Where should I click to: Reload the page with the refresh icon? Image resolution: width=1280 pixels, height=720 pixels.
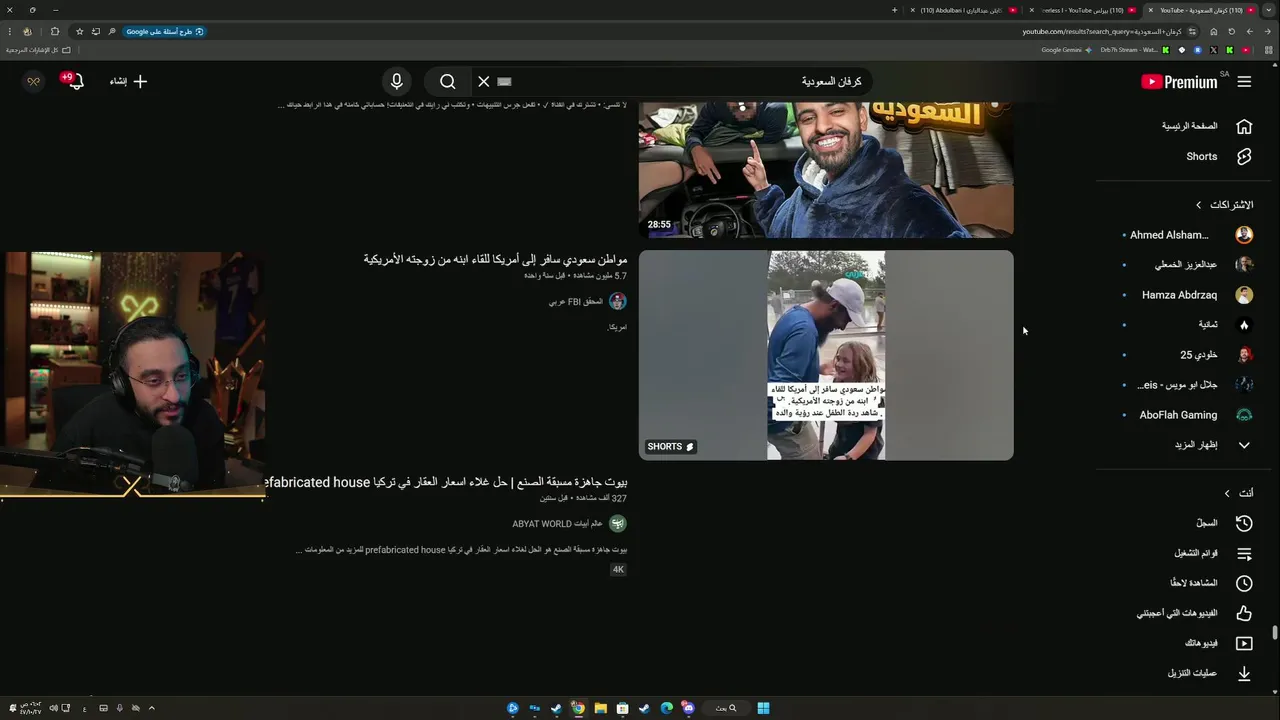1232,31
